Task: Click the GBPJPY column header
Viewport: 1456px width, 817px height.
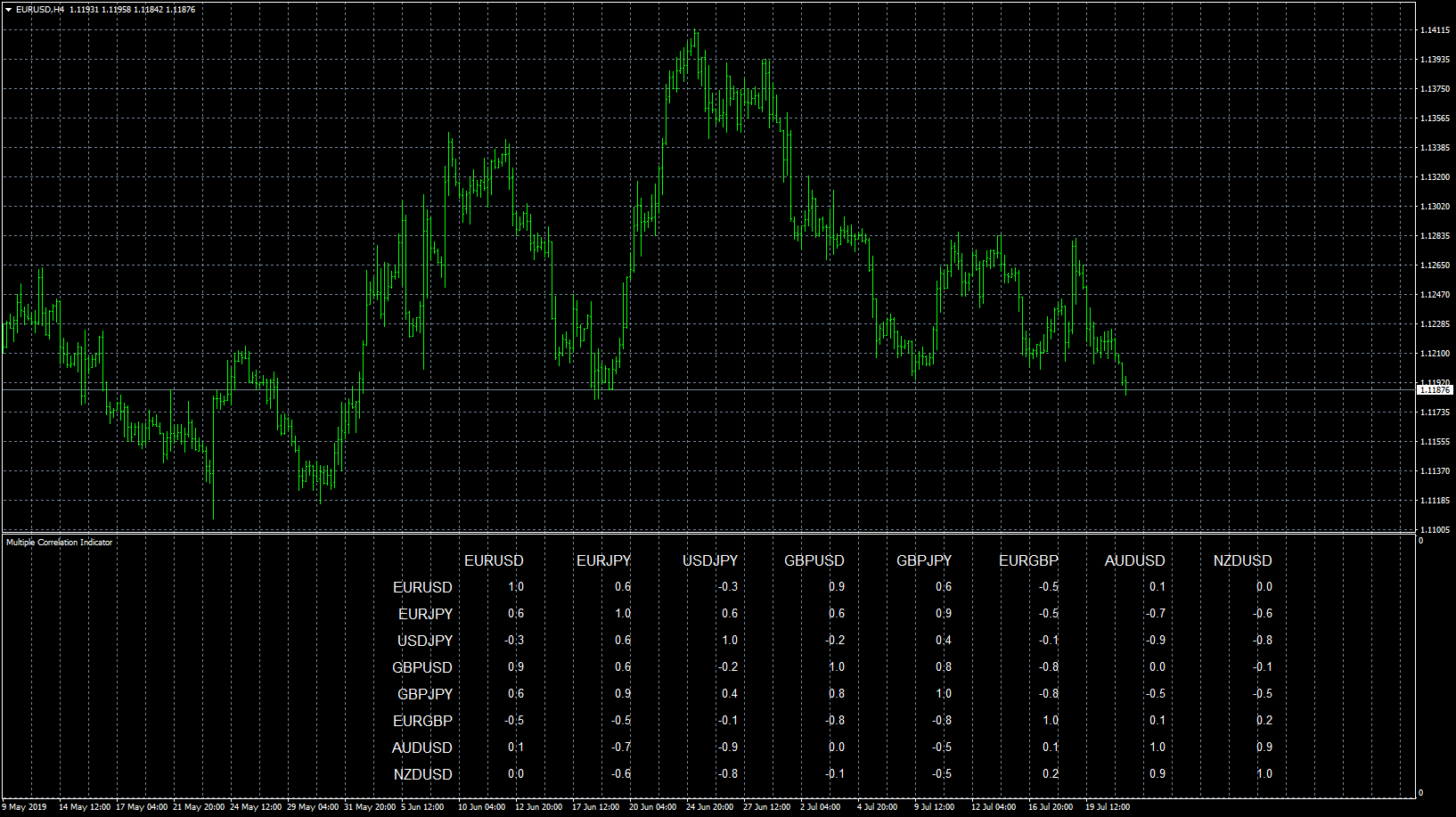Action: (x=924, y=560)
